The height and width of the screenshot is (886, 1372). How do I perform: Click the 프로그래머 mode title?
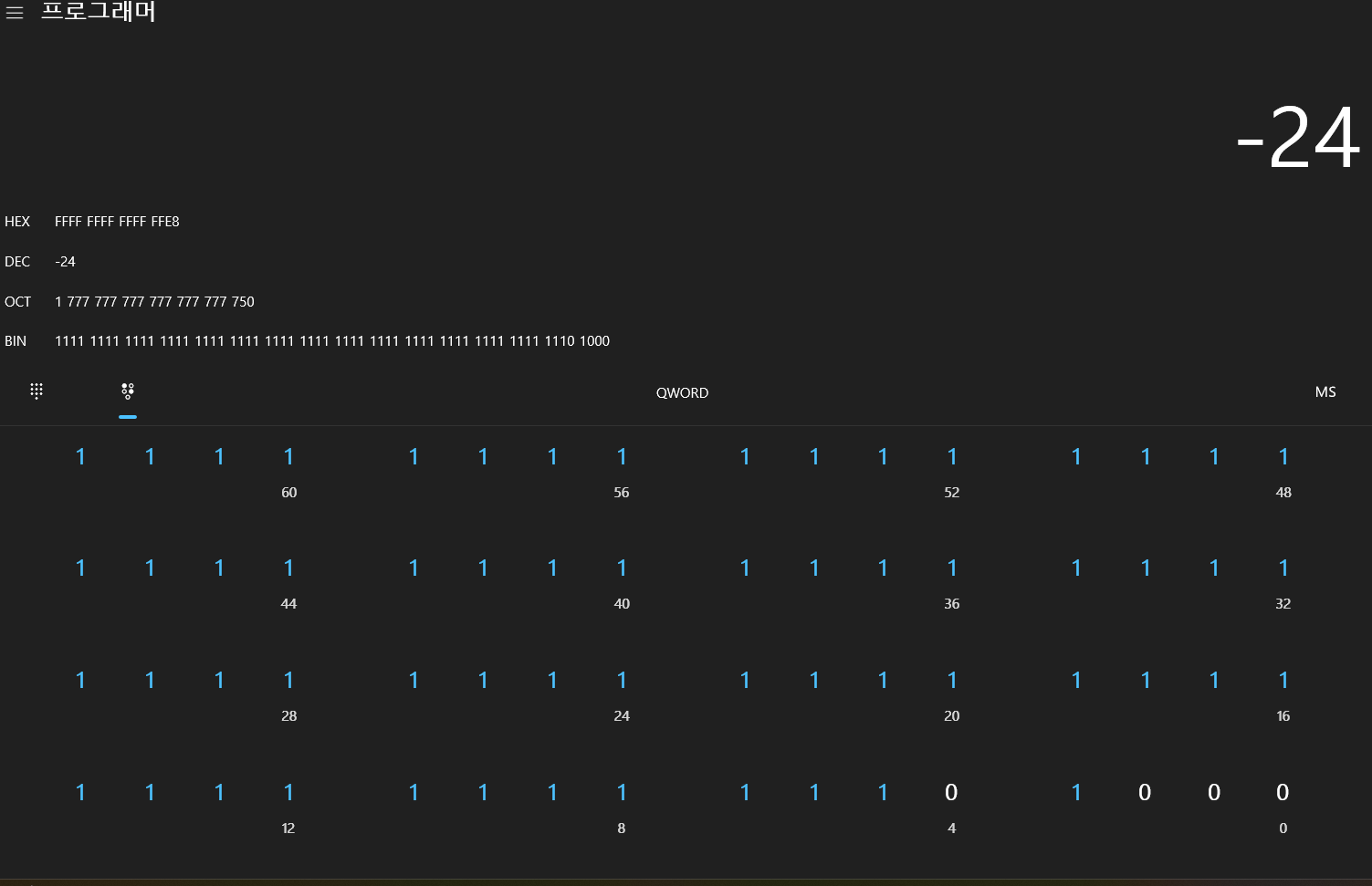99,12
